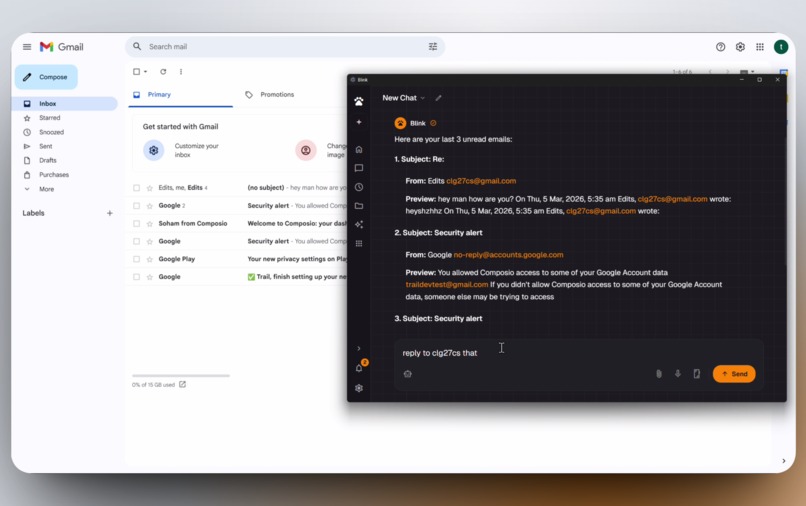Tick the select-all checkbox in Gmail toolbar

coord(136,71)
